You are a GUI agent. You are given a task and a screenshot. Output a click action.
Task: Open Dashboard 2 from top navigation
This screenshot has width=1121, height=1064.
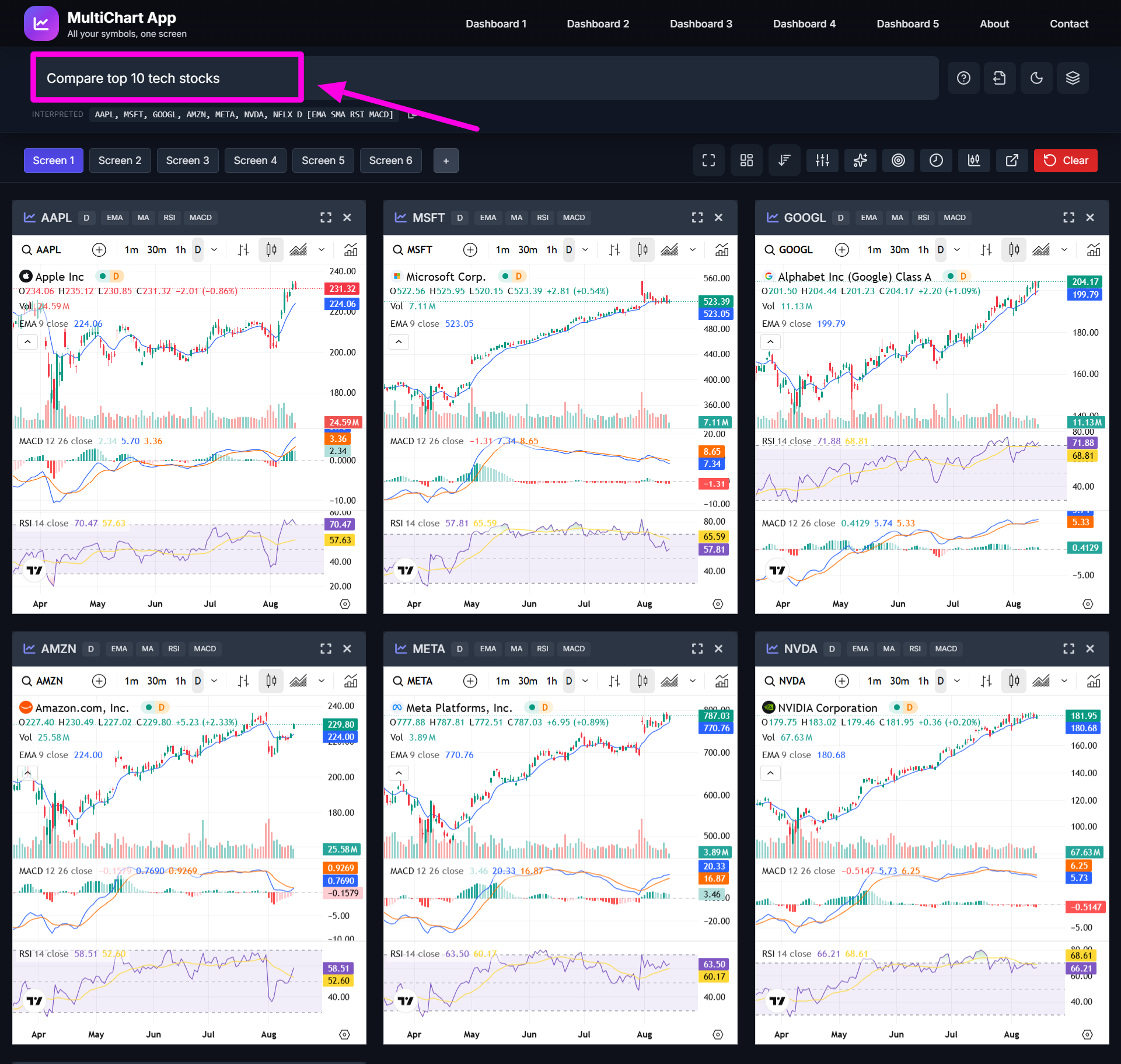(x=598, y=24)
